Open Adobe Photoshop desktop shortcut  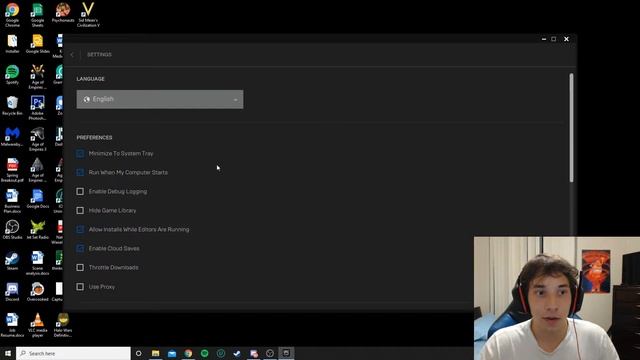(38, 108)
